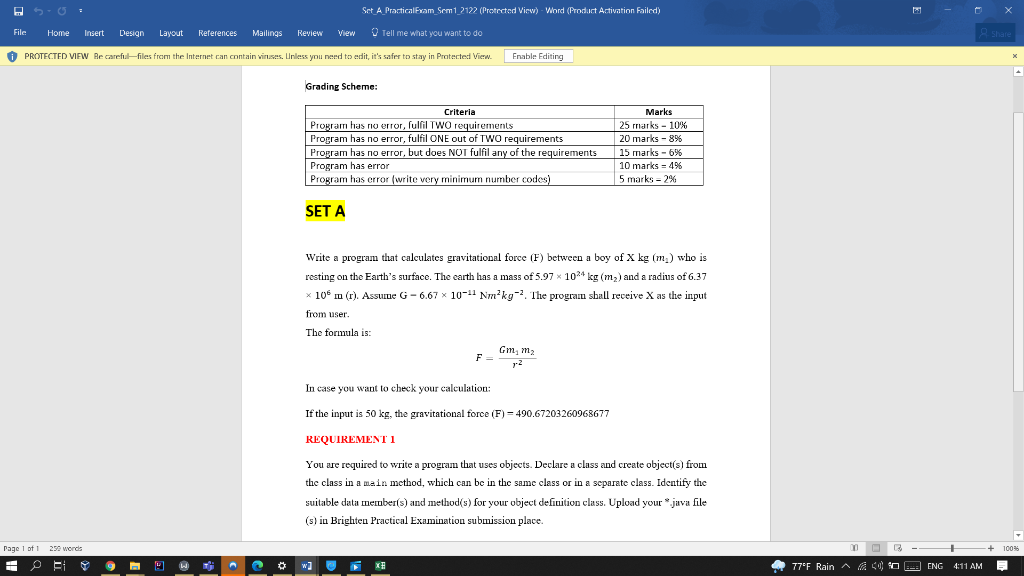The width and height of the screenshot is (1024, 576).
Task: Click the Protected View info shield icon
Action: click(x=12, y=56)
